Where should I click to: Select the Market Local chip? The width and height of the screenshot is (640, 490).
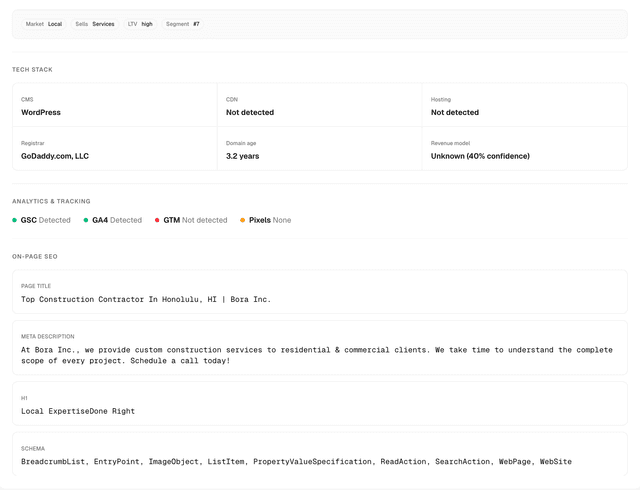point(43,24)
